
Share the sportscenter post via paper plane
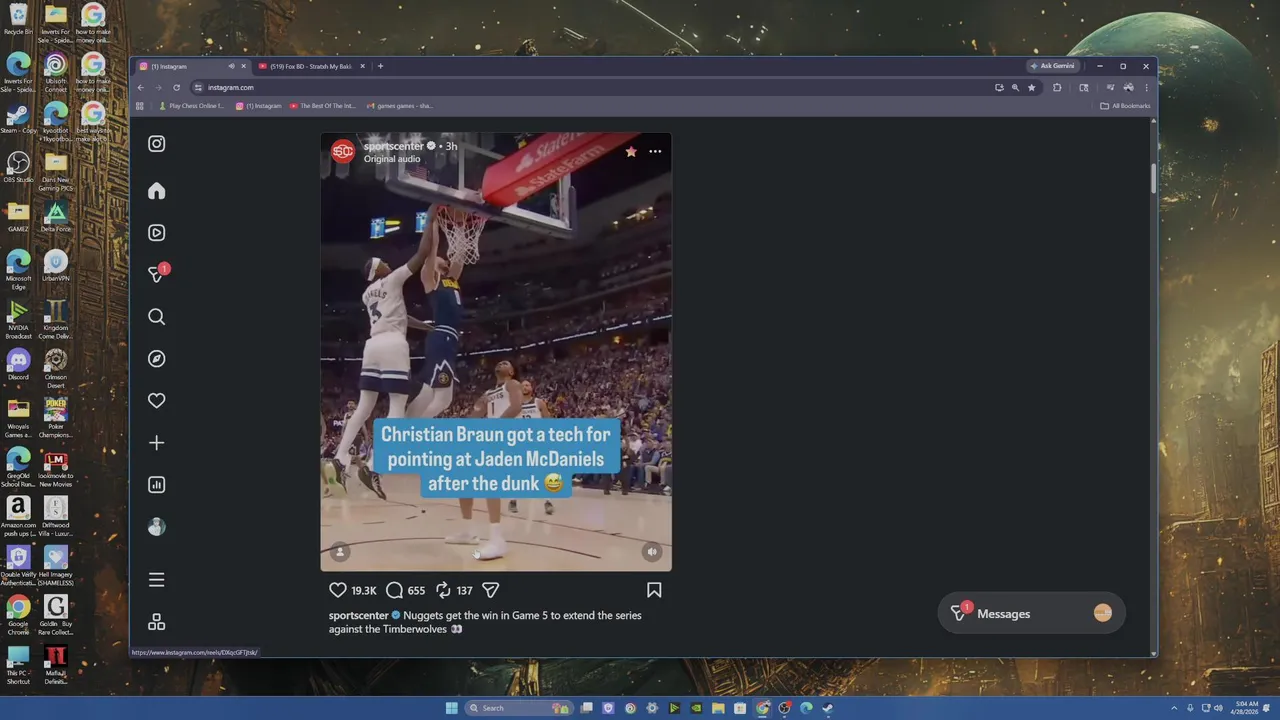[x=490, y=590]
